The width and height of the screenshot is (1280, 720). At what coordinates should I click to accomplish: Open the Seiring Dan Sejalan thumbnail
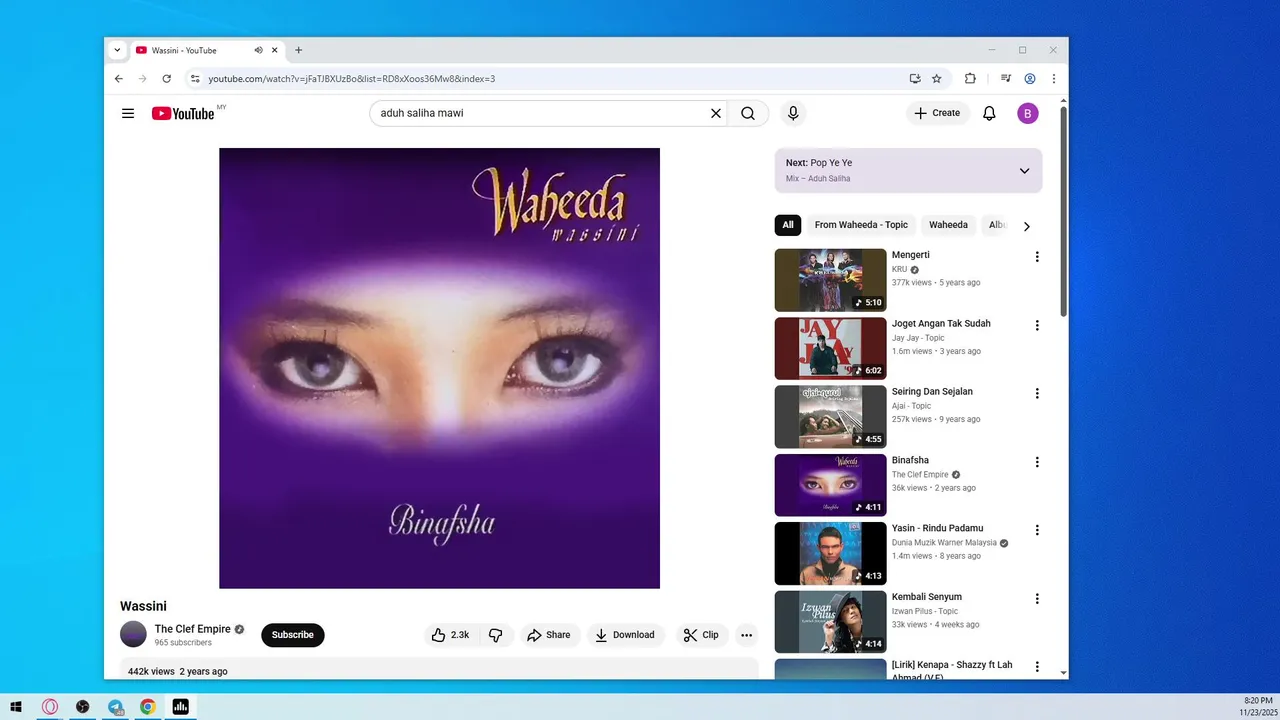(830, 417)
